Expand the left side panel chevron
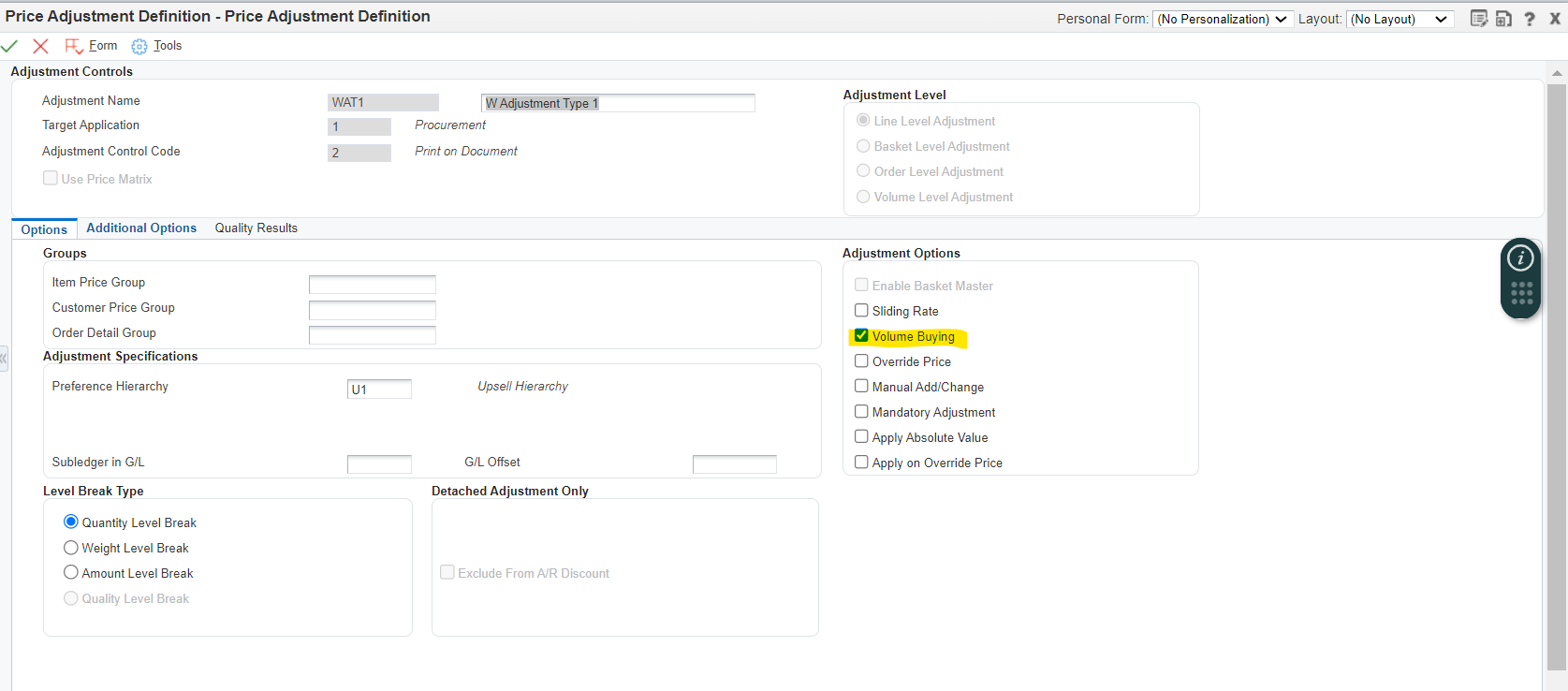 (4, 359)
